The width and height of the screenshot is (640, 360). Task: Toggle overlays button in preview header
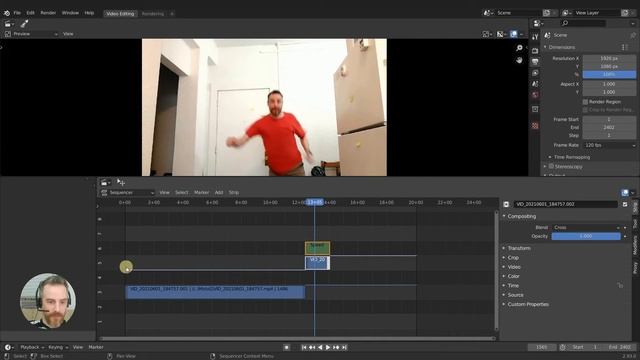click(x=513, y=34)
